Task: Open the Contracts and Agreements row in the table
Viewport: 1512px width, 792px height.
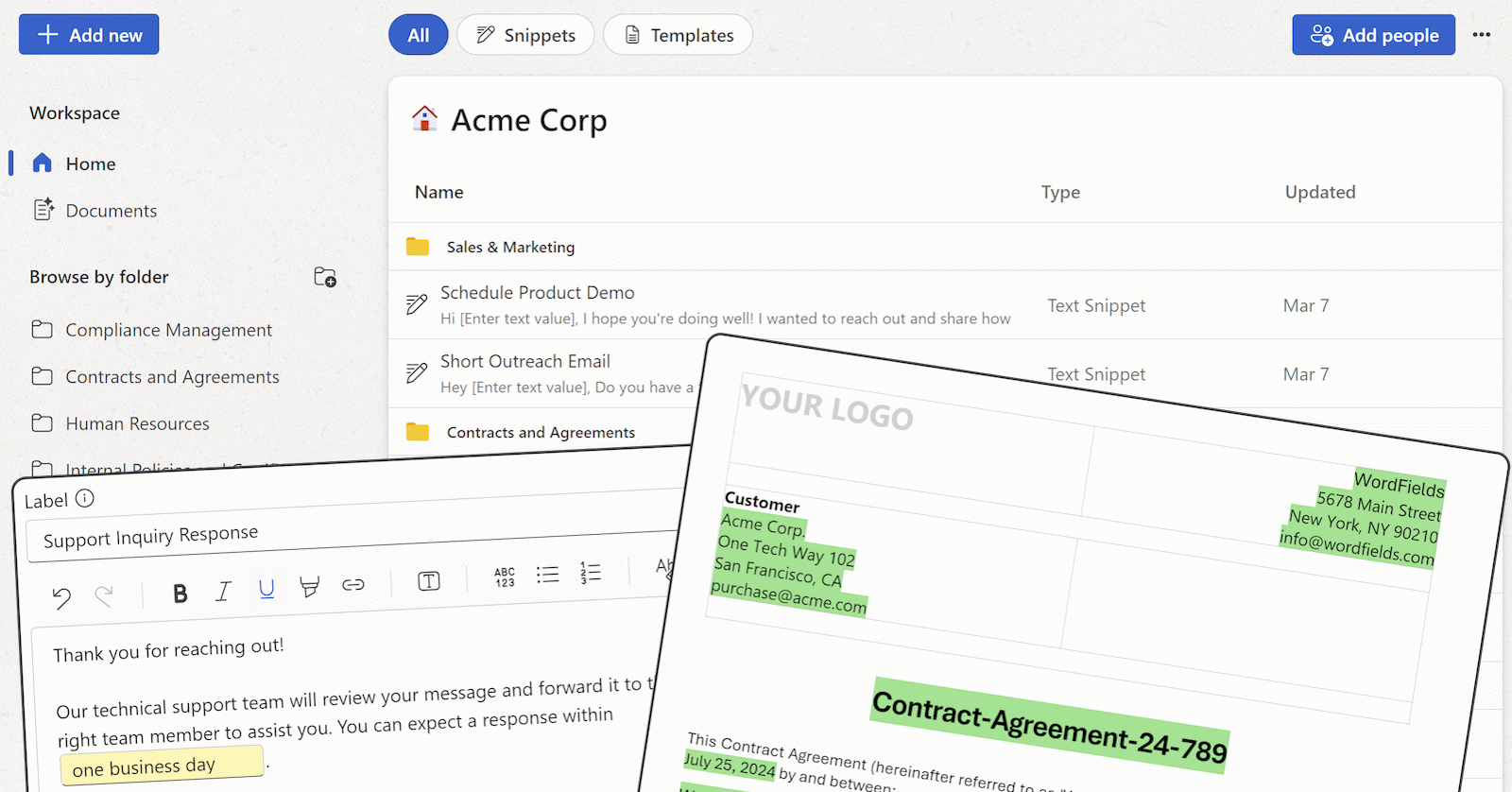Action: tap(541, 432)
